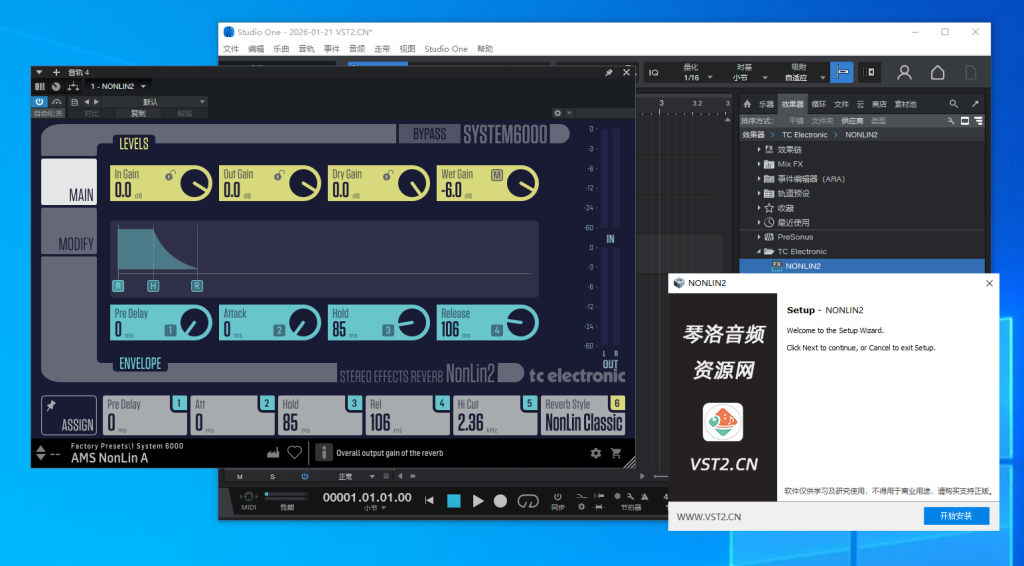Toggle the In Gain lock icon

pyautogui.click(x=171, y=176)
